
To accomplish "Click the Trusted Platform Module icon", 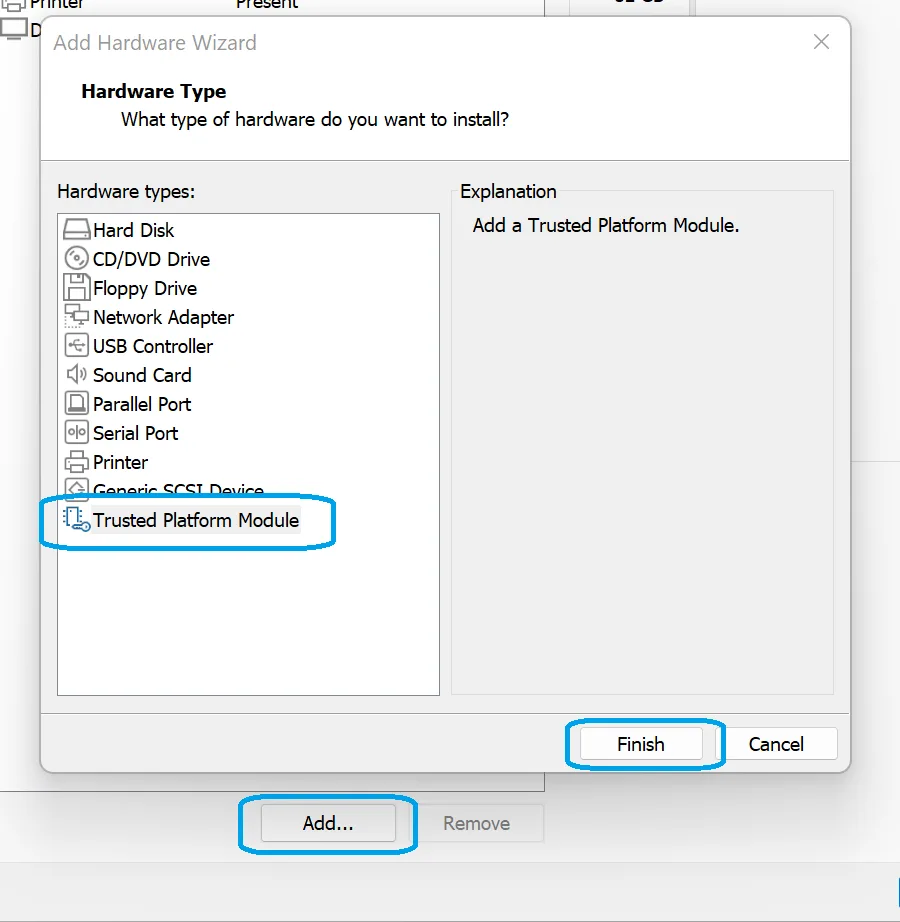I will [76, 520].
